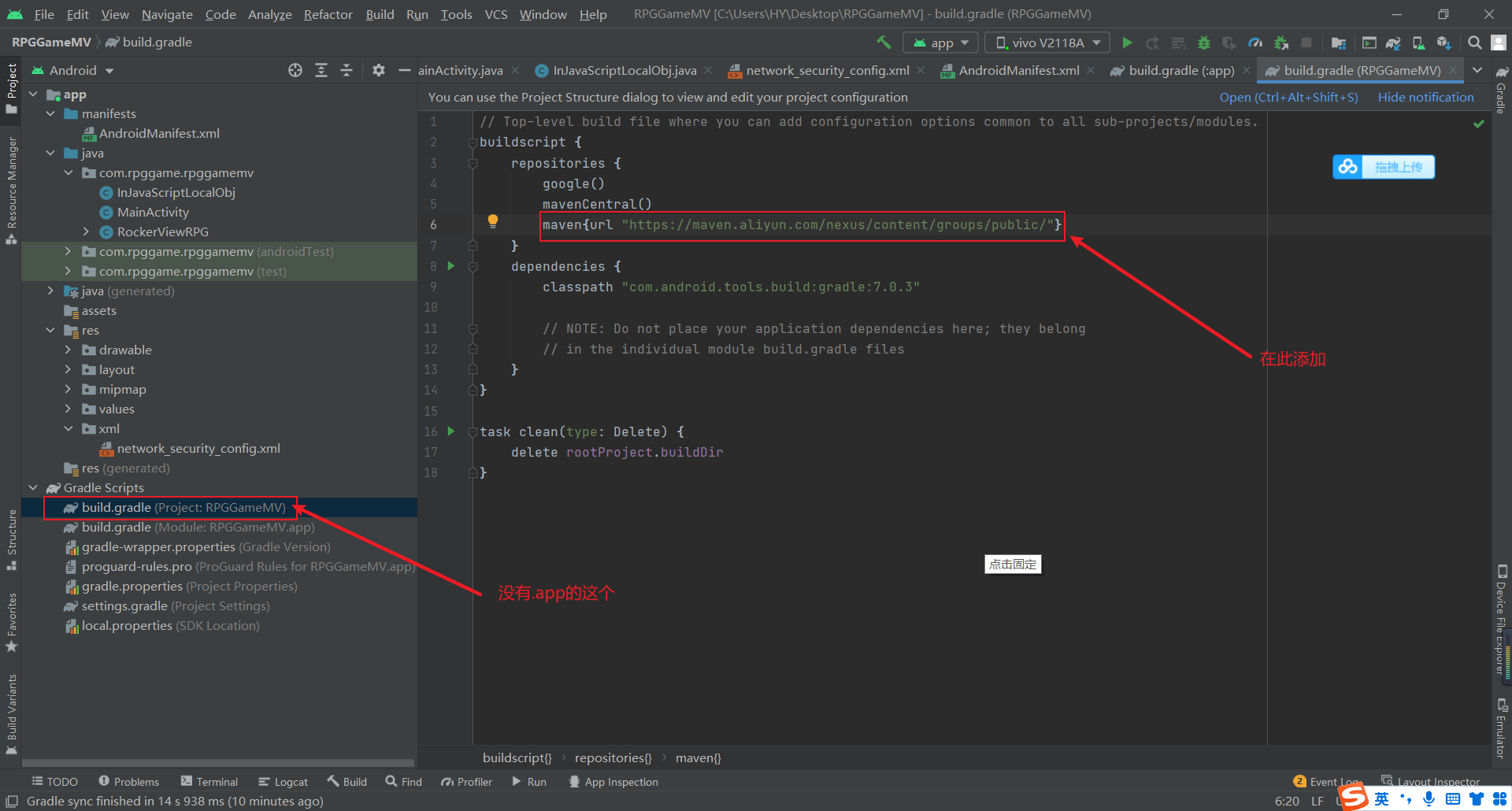Open the app run configuration dropdown

(940, 43)
